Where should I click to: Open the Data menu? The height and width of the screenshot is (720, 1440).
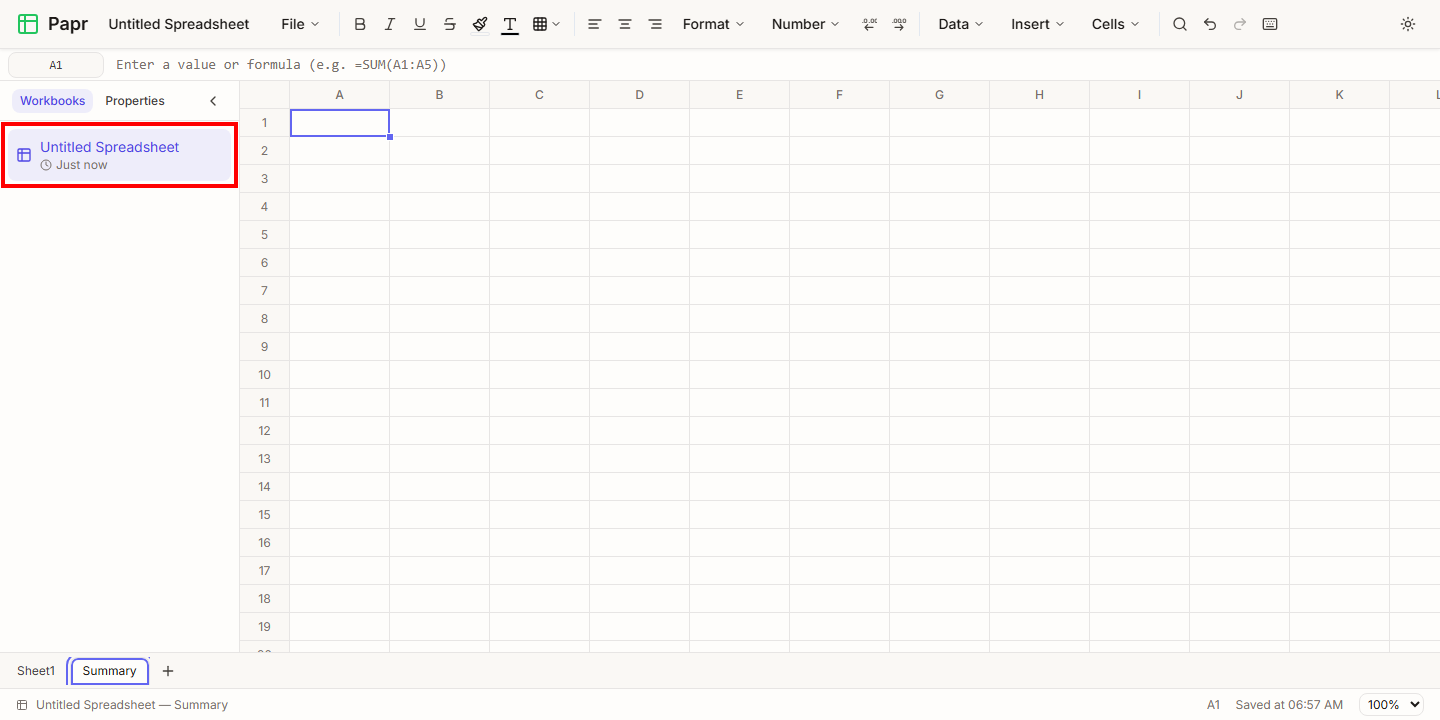pos(960,24)
